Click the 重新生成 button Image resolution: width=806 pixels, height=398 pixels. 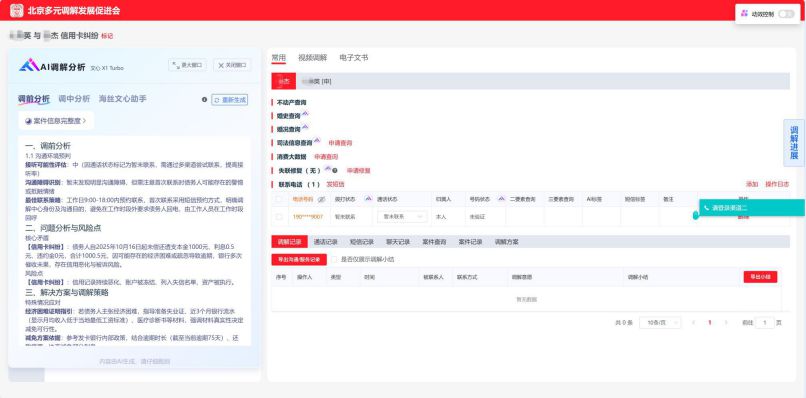pyautogui.click(x=230, y=100)
